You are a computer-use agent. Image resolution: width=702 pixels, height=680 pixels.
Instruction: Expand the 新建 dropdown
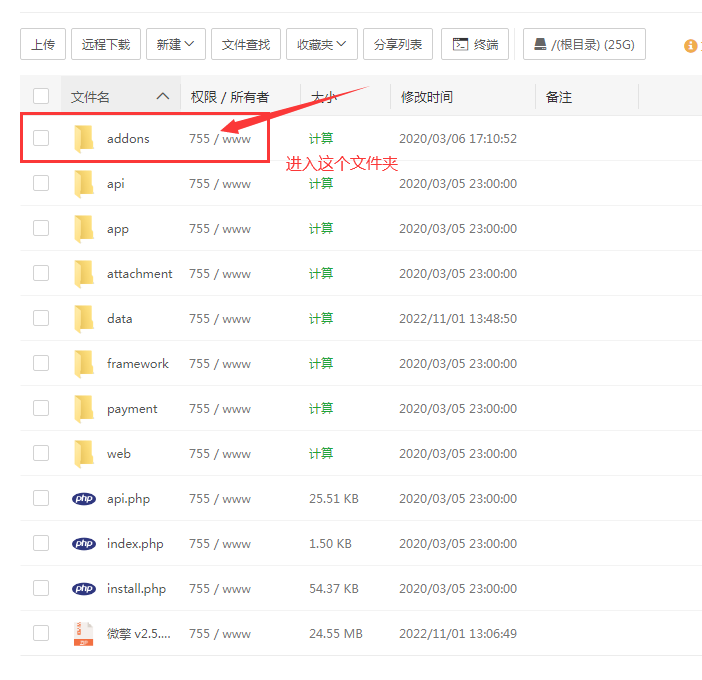tap(176, 44)
